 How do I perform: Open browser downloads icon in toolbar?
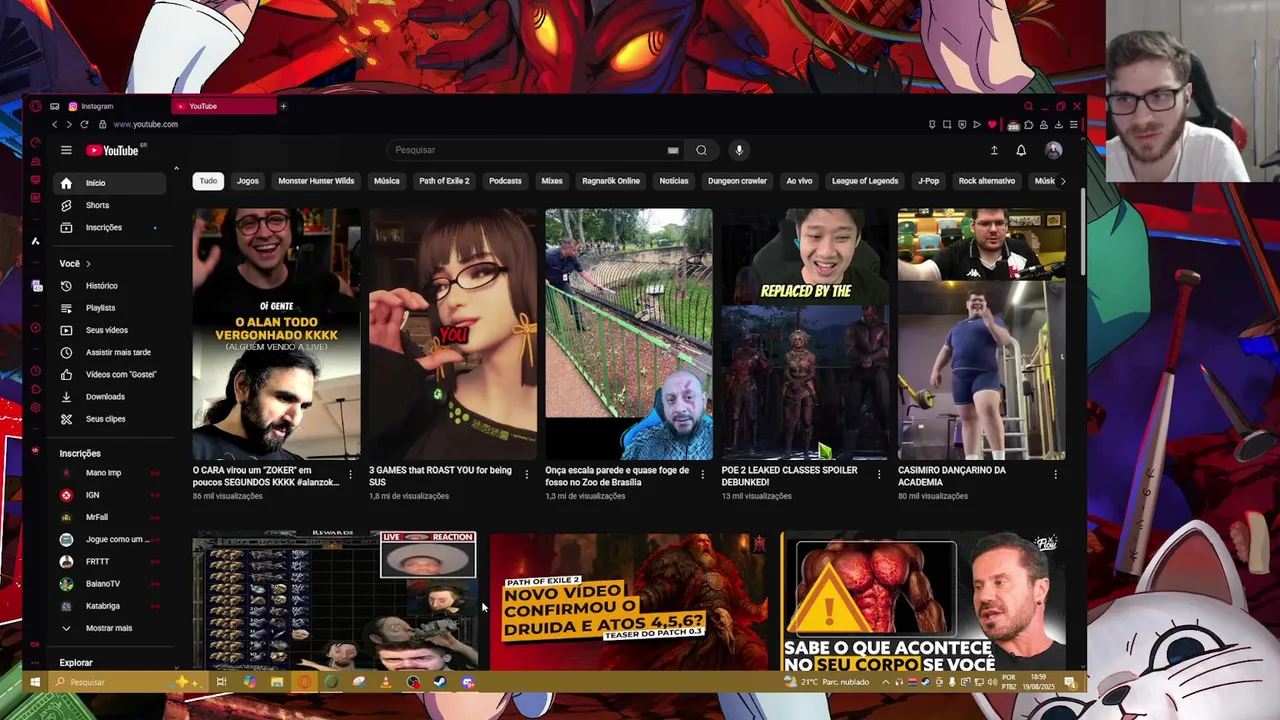(1059, 124)
